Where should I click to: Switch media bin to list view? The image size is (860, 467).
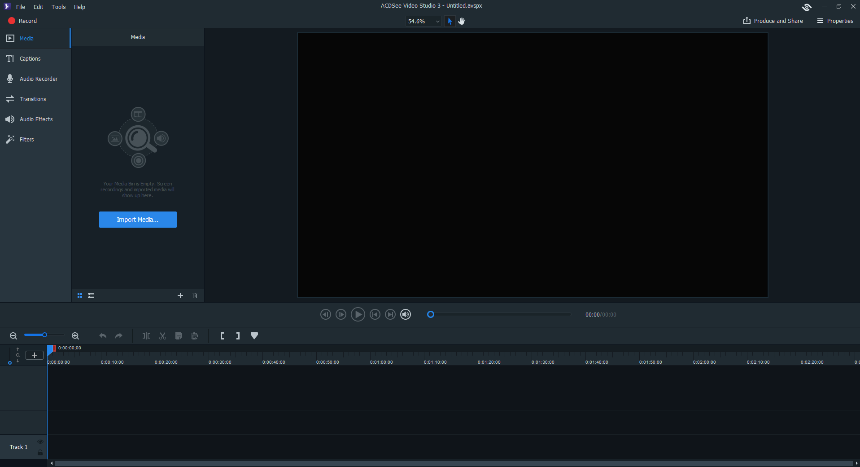(91, 296)
